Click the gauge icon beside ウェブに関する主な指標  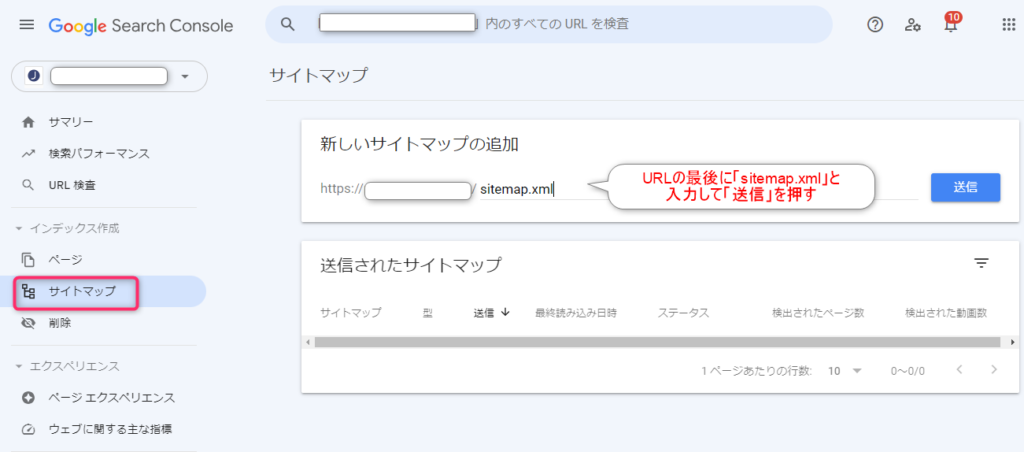pos(28,429)
